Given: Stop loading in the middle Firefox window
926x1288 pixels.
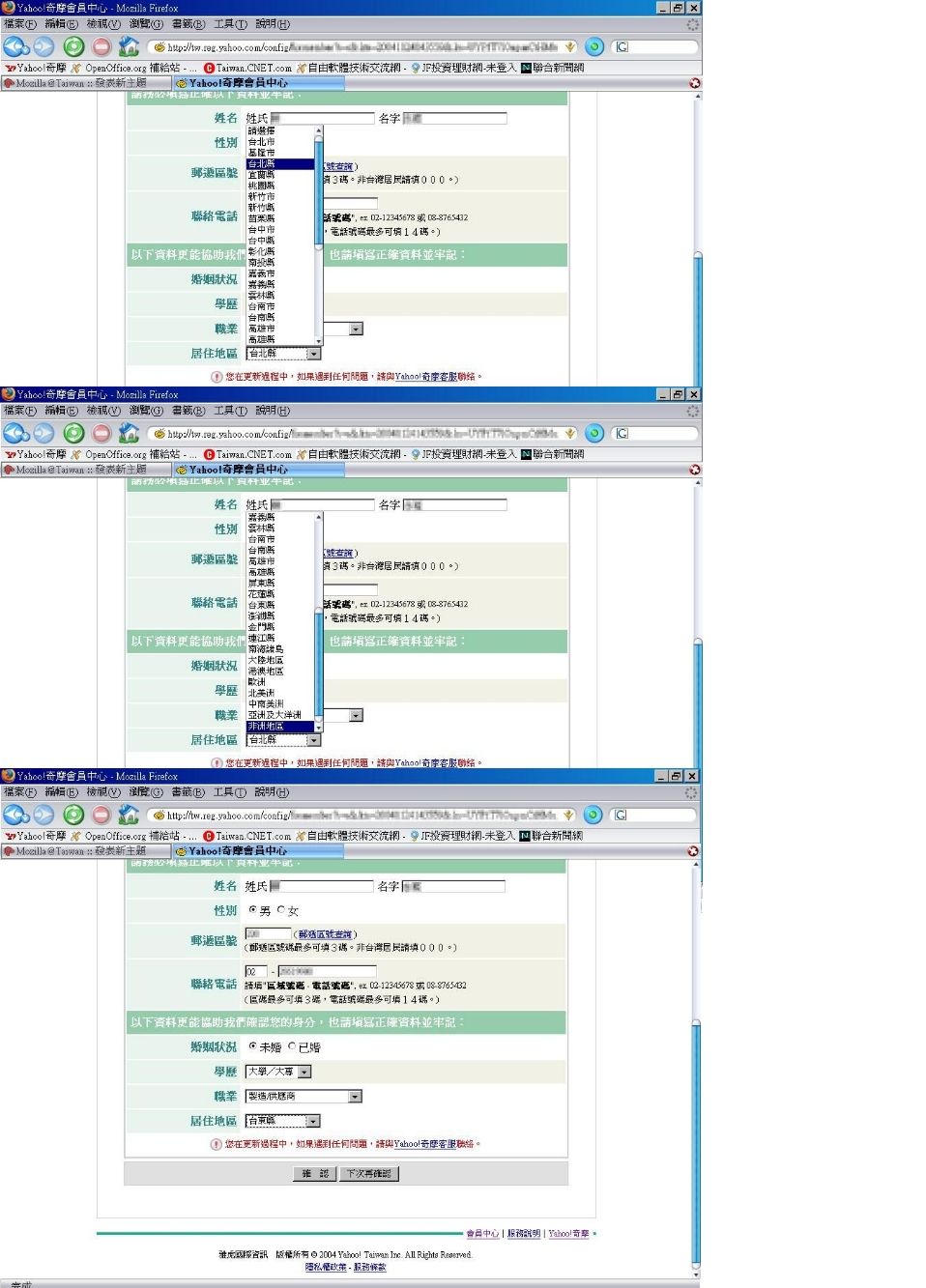Looking at the screenshot, I should [x=101, y=433].
